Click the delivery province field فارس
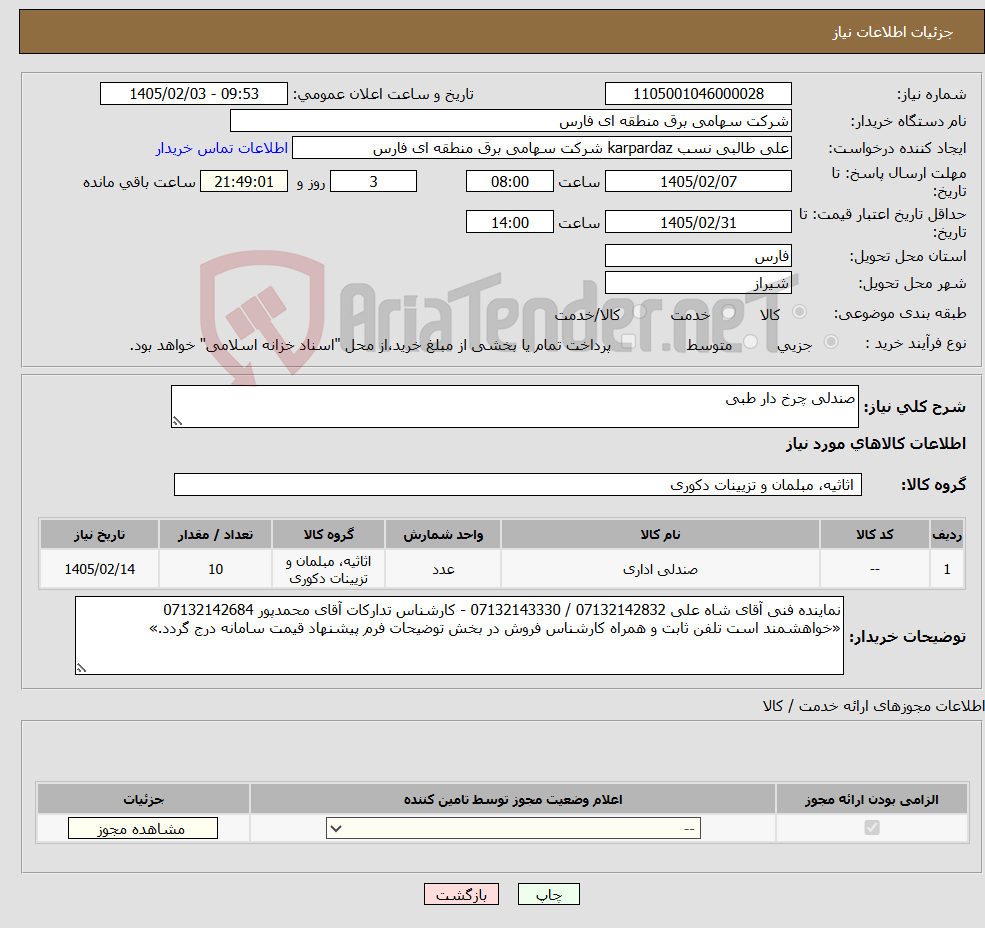The image size is (985, 928). tap(698, 256)
